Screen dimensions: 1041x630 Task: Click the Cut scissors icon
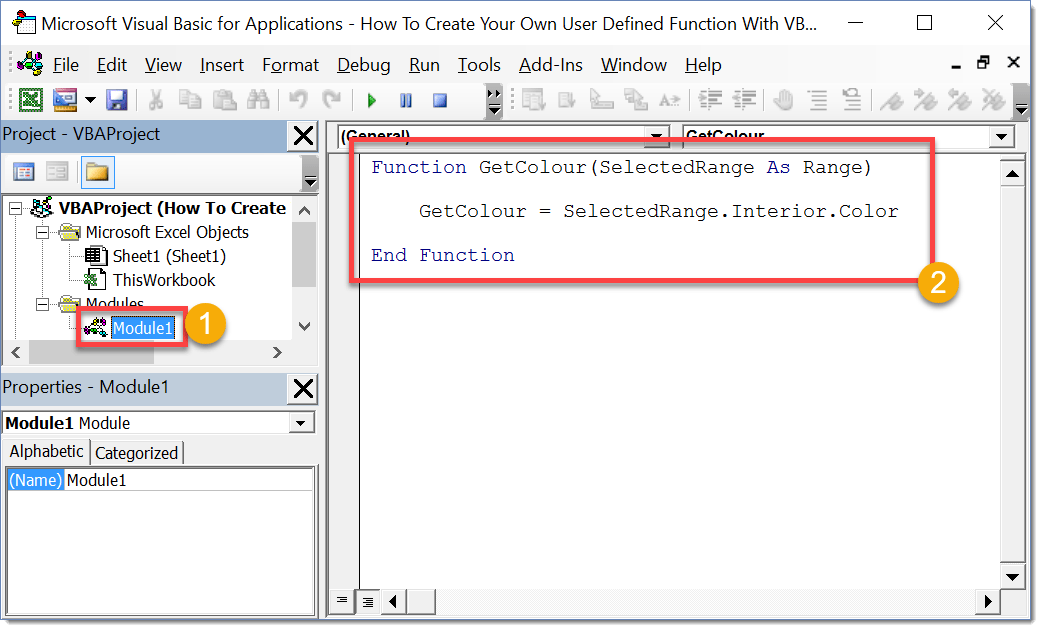[x=156, y=100]
